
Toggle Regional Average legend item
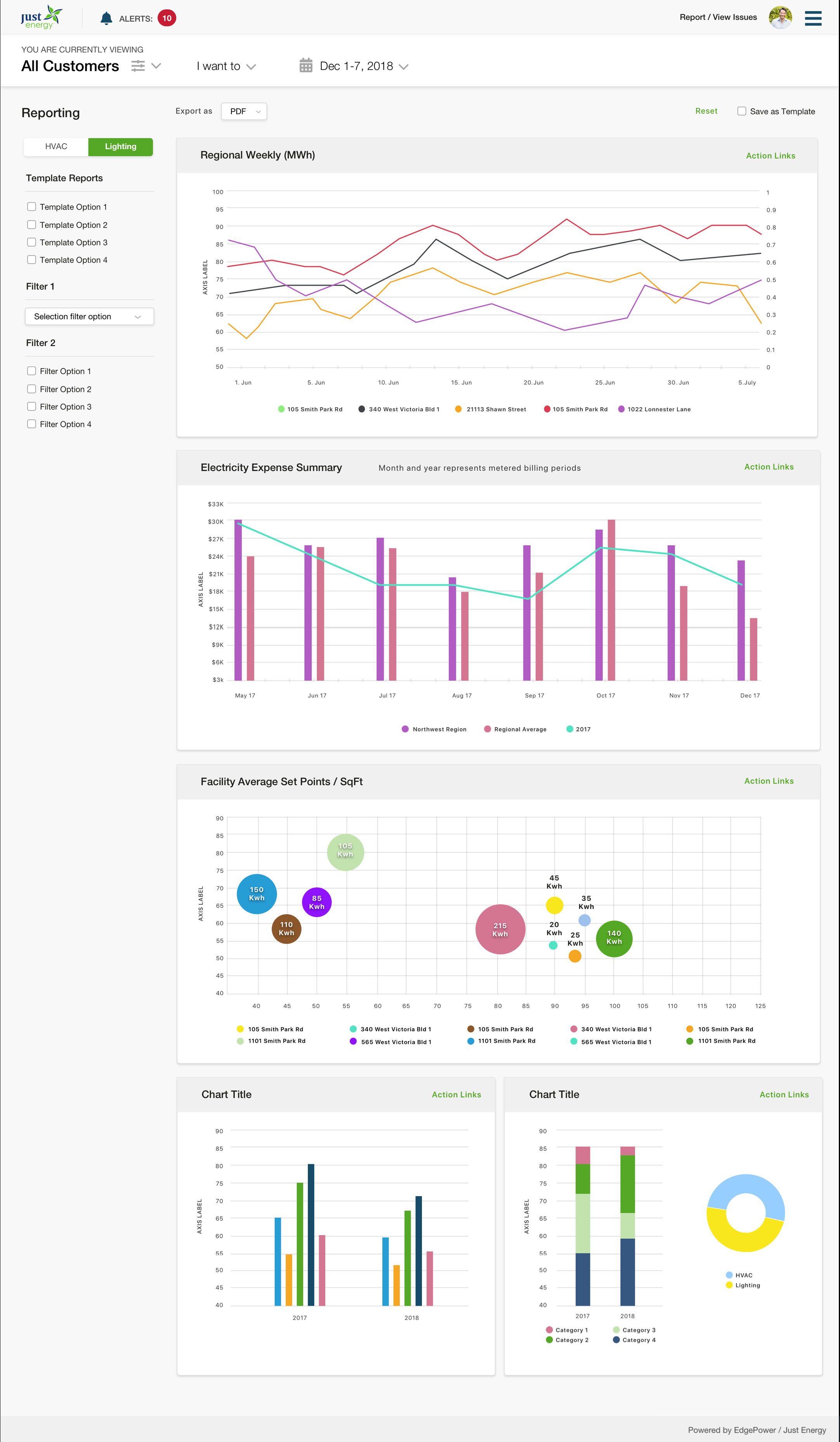[515, 729]
